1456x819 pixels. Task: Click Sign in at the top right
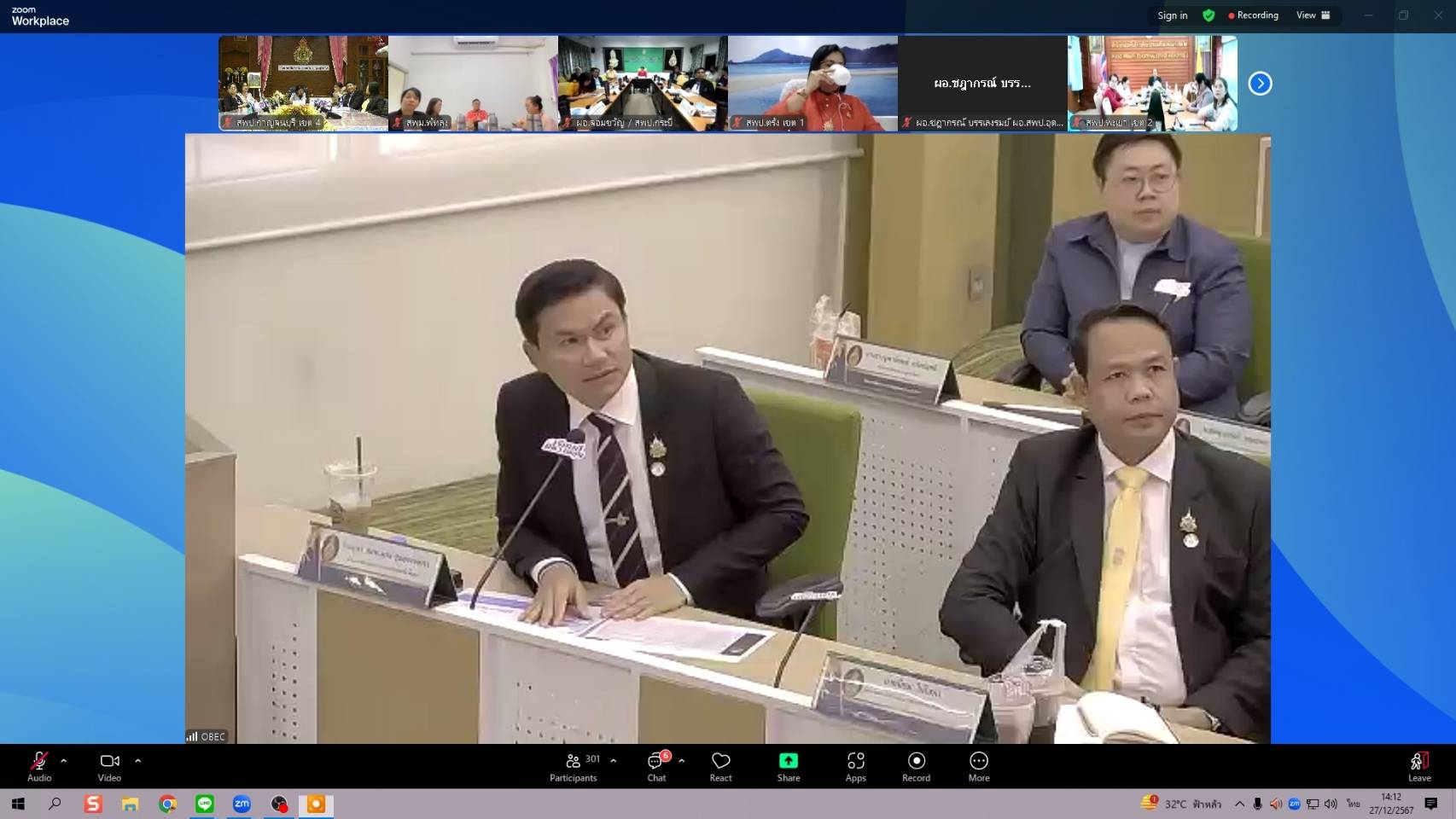1172,15
